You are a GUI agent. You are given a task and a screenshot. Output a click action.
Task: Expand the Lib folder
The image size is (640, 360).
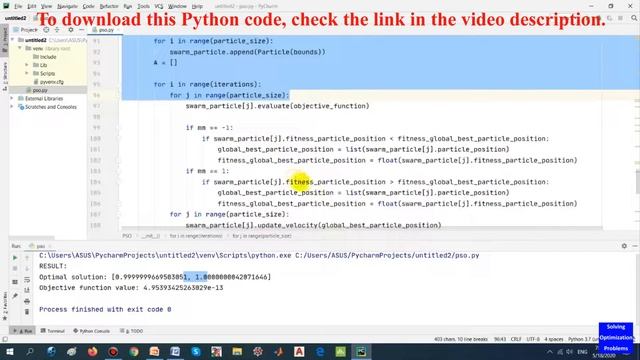27,65
